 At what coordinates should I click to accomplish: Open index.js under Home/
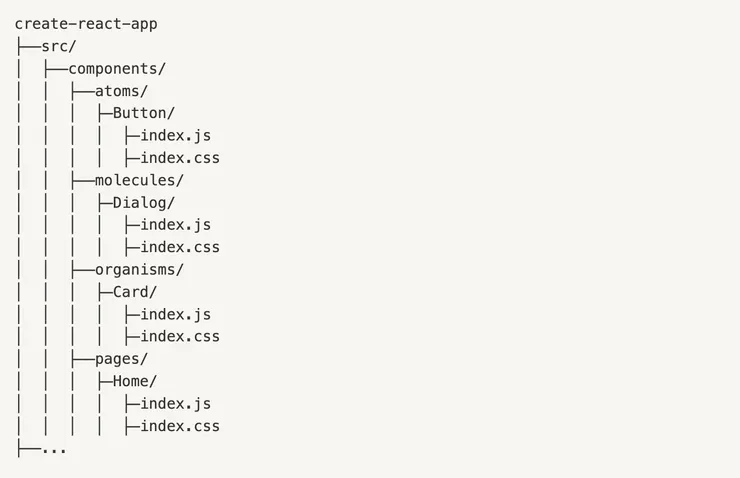(x=175, y=404)
